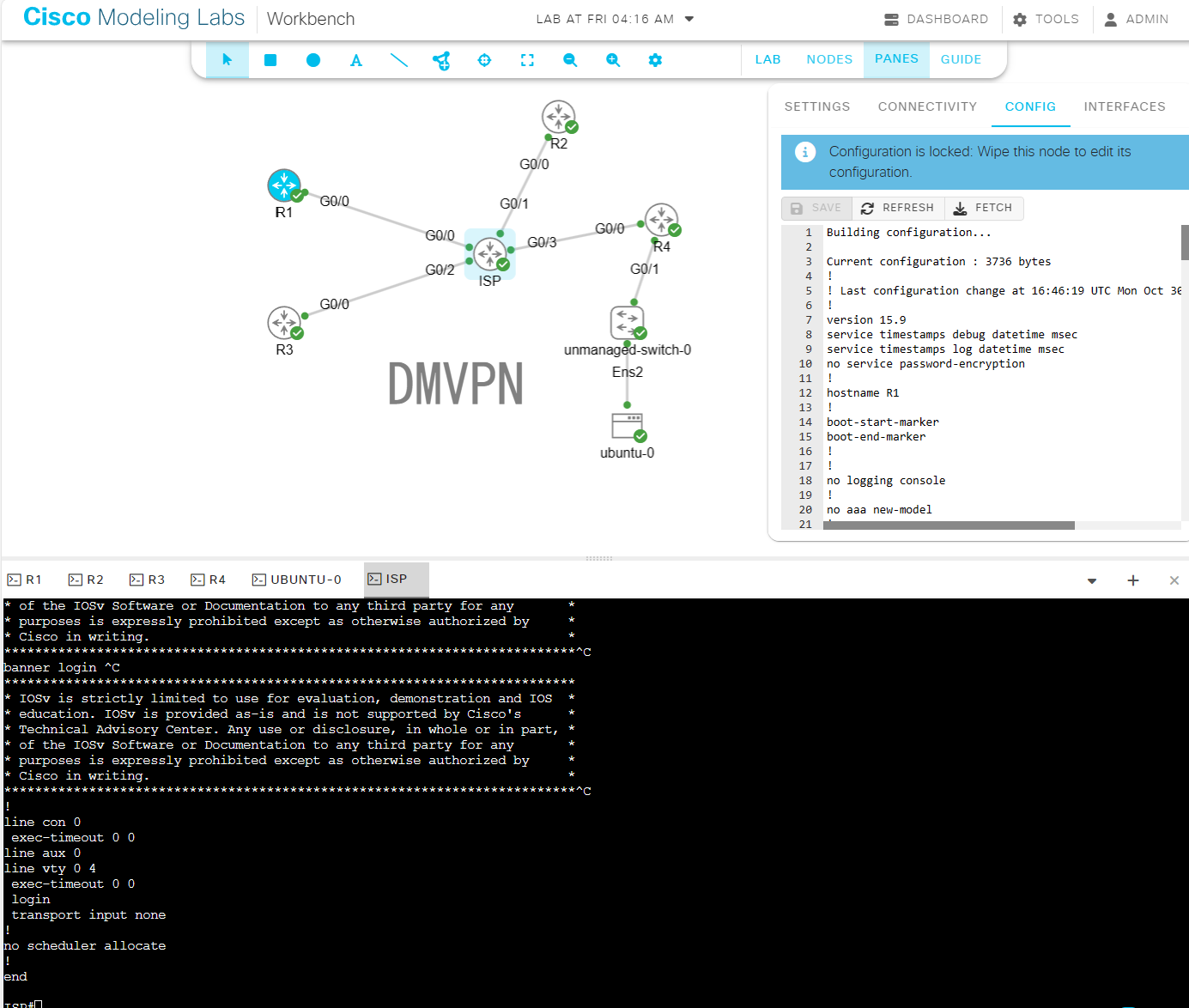Click the info icon in the locked banner
1189x1008 pixels.
(805, 152)
